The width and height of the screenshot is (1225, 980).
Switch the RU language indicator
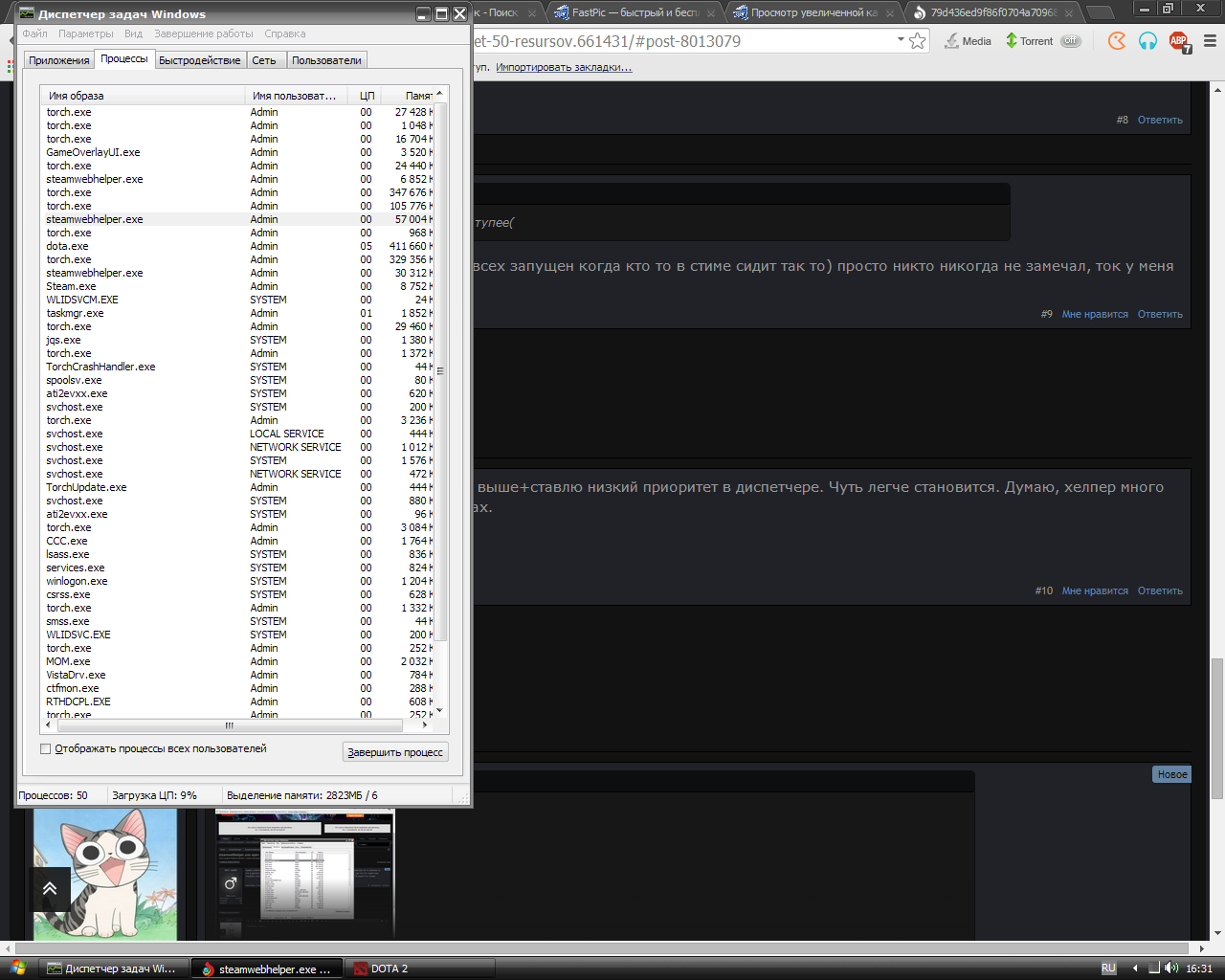(1108, 969)
